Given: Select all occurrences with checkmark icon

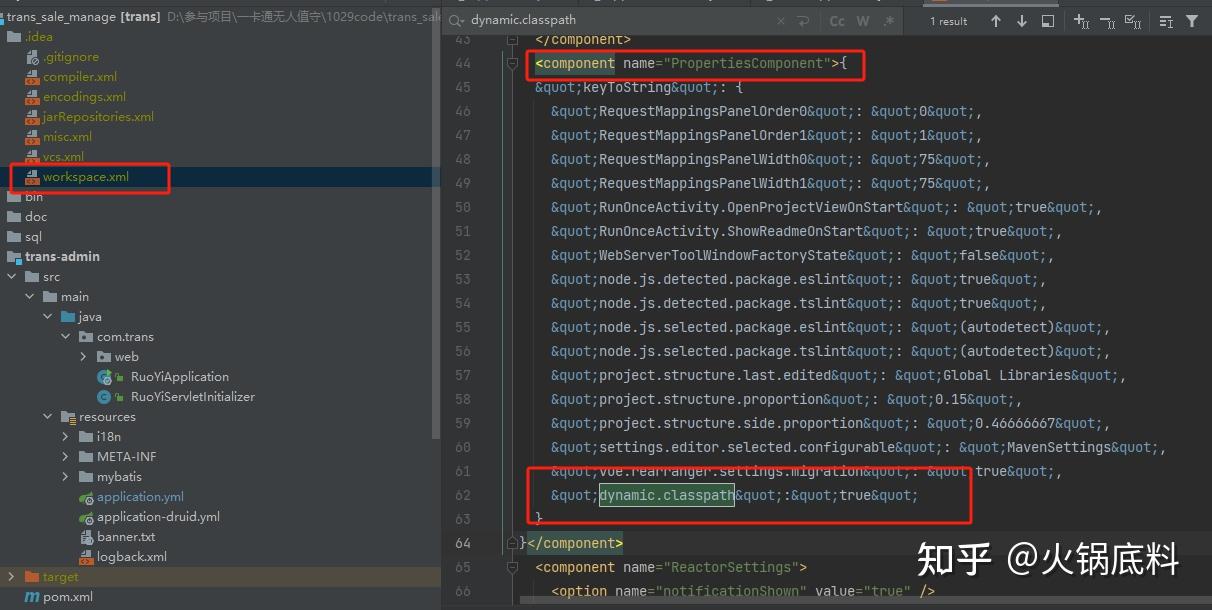Looking at the screenshot, I should 1134,21.
